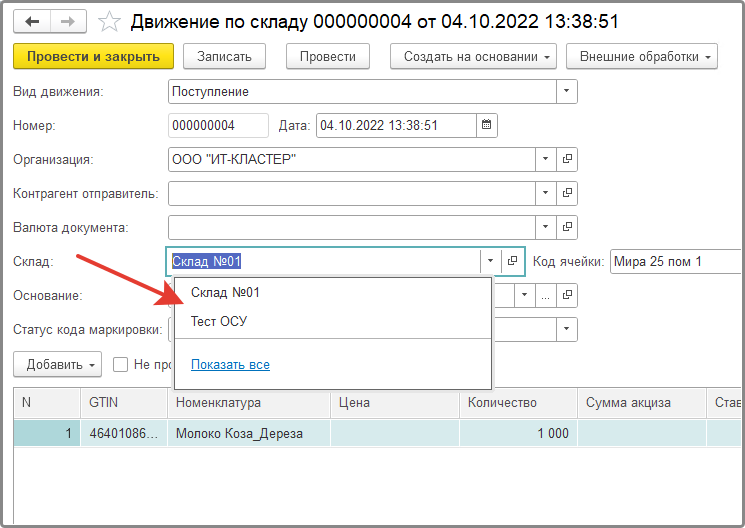Image resolution: width=745 pixels, height=528 pixels.
Task: Expand the Контрагент отправитель dropdown arrow
Action: point(545,193)
